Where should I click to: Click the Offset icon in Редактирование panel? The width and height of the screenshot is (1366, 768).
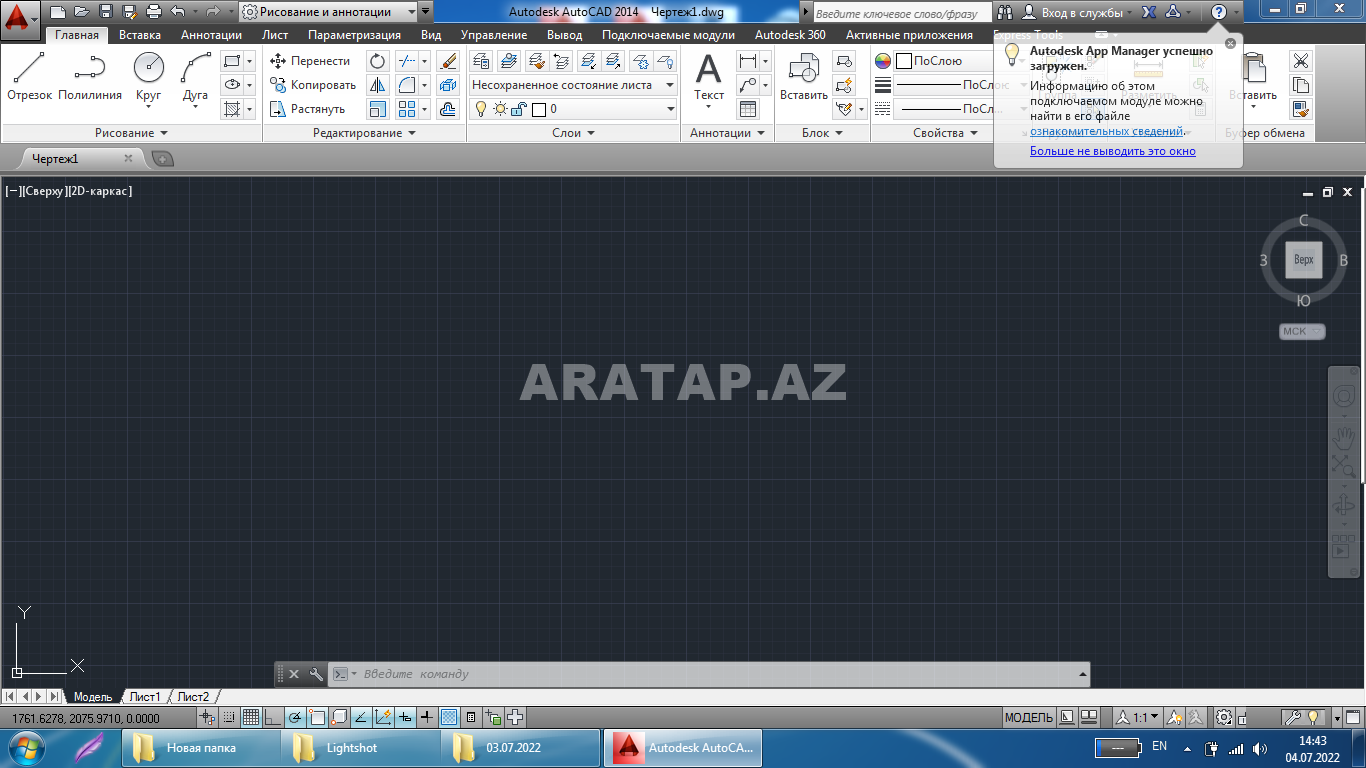pos(448,109)
